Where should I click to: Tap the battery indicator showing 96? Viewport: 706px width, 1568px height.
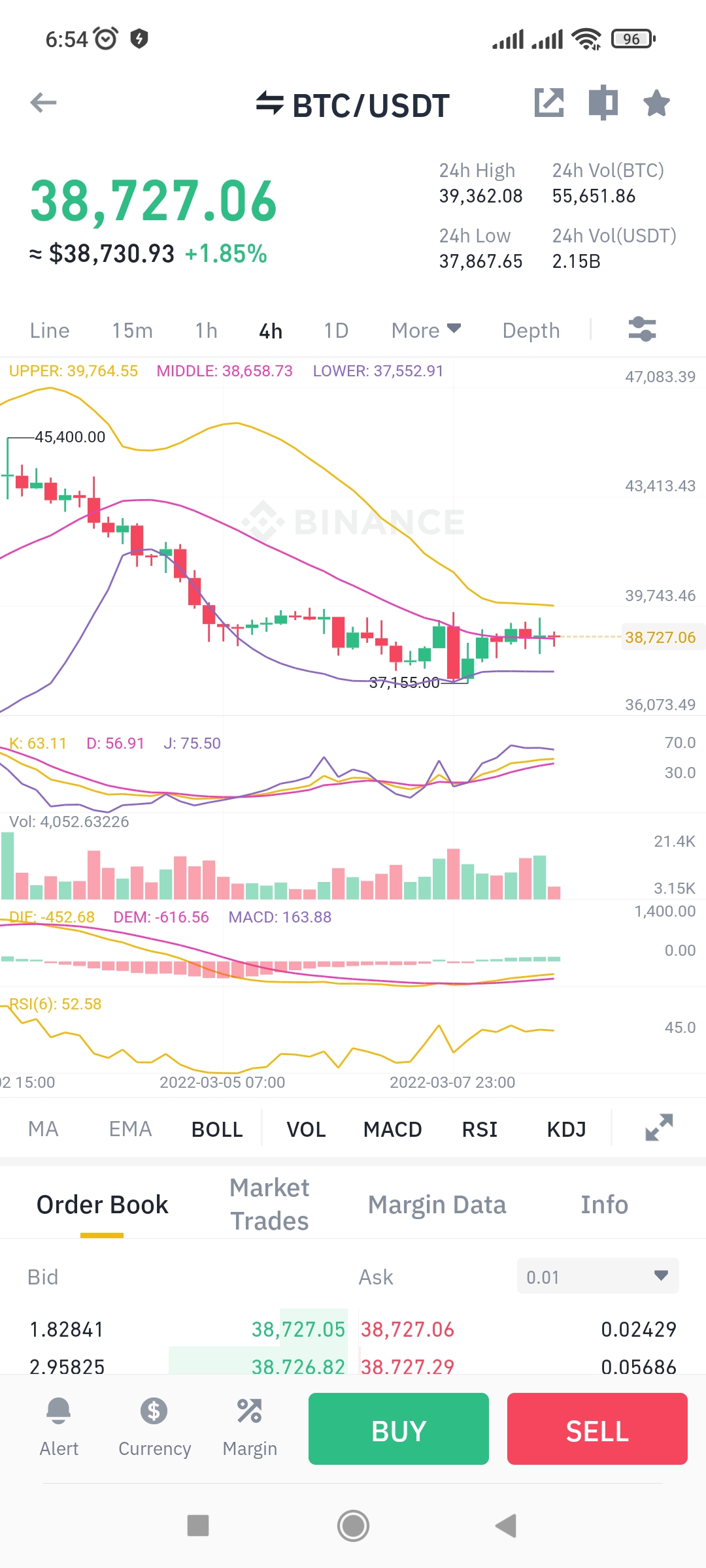[633, 39]
